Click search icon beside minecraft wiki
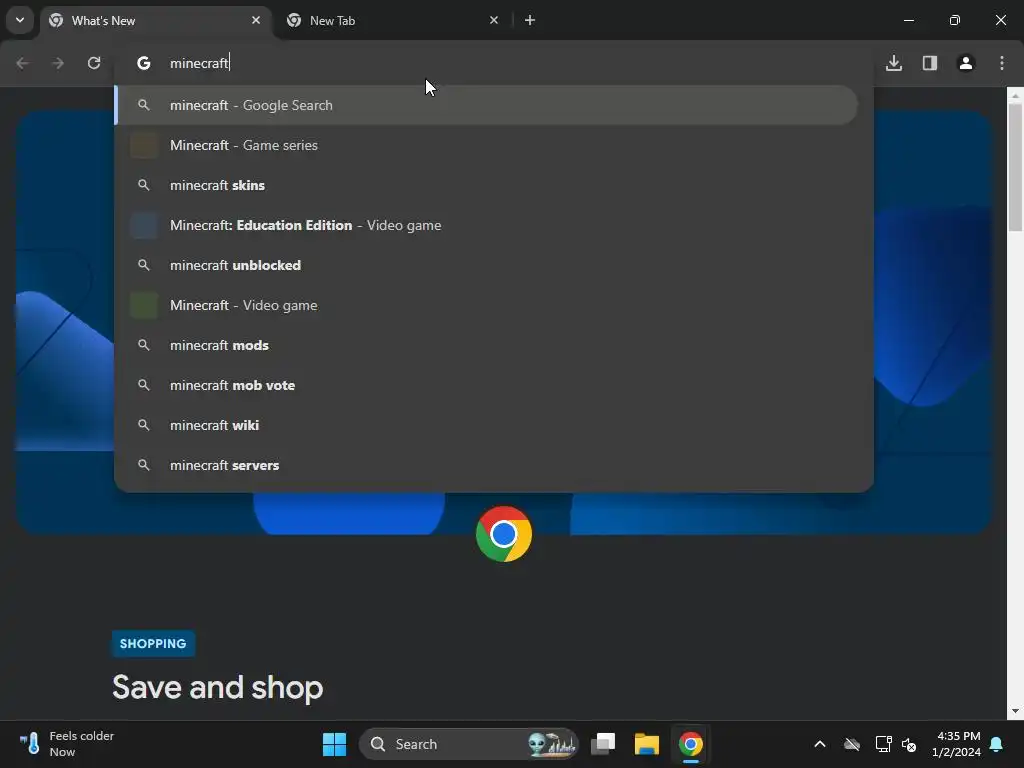The height and width of the screenshot is (768, 1024). pyautogui.click(x=144, y=425)
